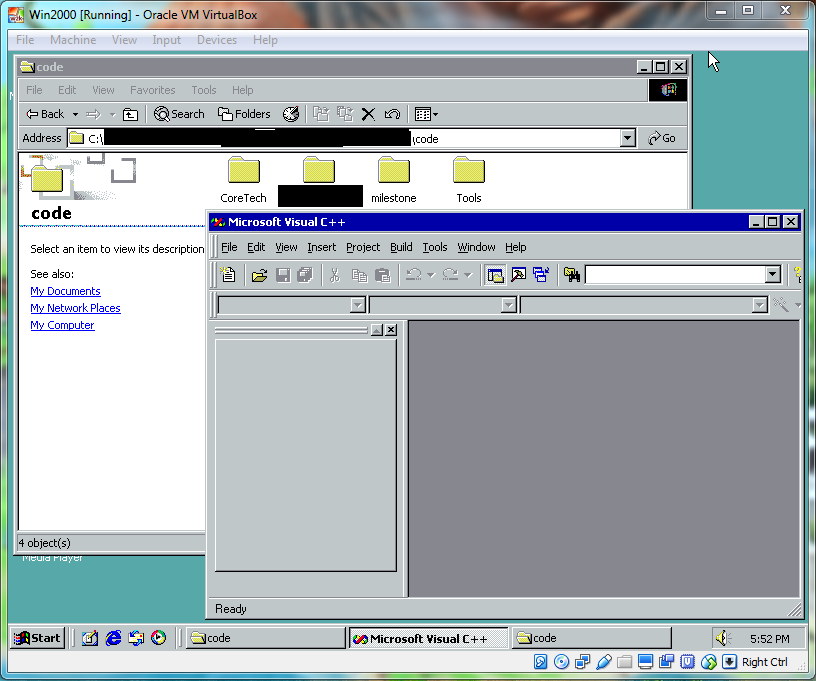This screenshot has height=681, width=816.
Task: Click the History icon in Explorer toolbar
Action: 291,114
